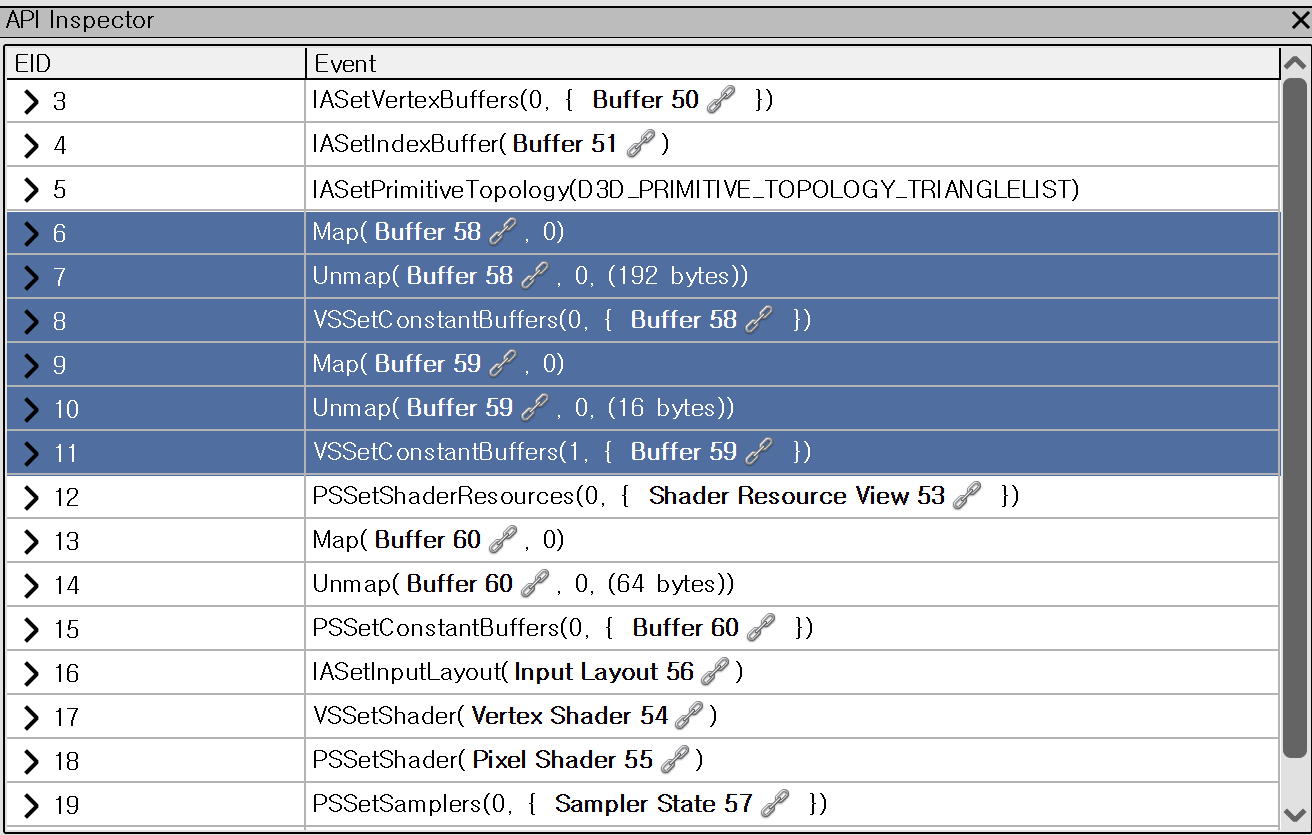
Task: Follow the Buffer 50 resource link
Action: [645, 100]
